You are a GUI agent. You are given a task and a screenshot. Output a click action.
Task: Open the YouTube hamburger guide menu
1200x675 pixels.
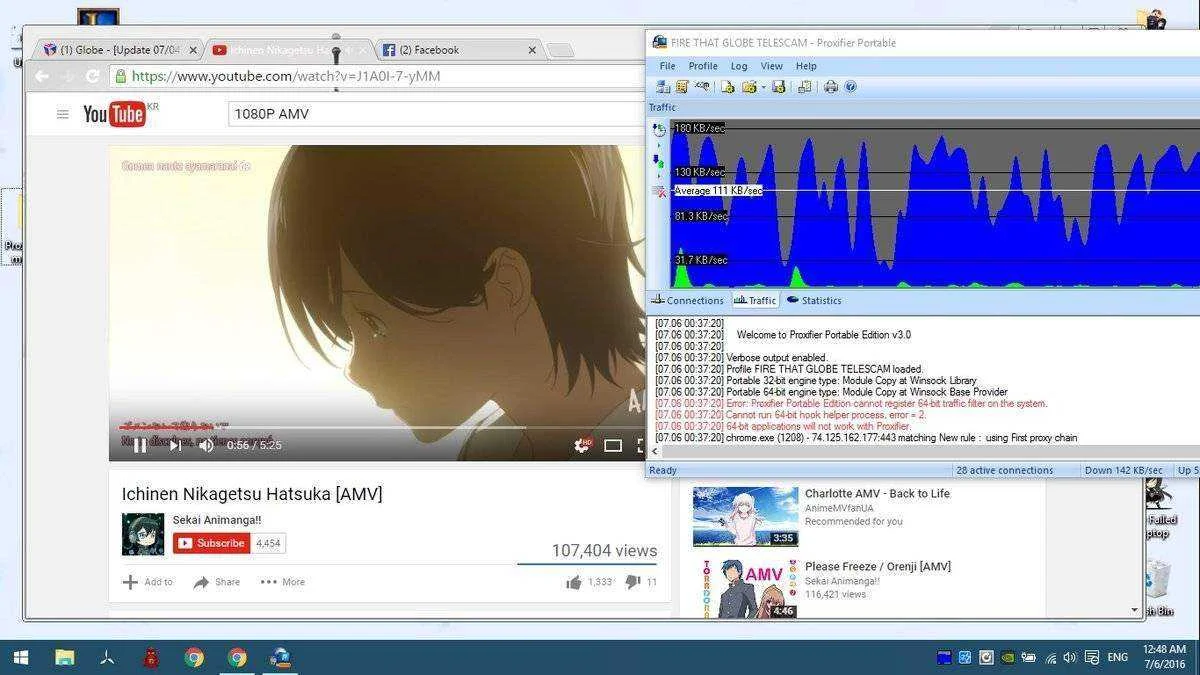[63, 114]
